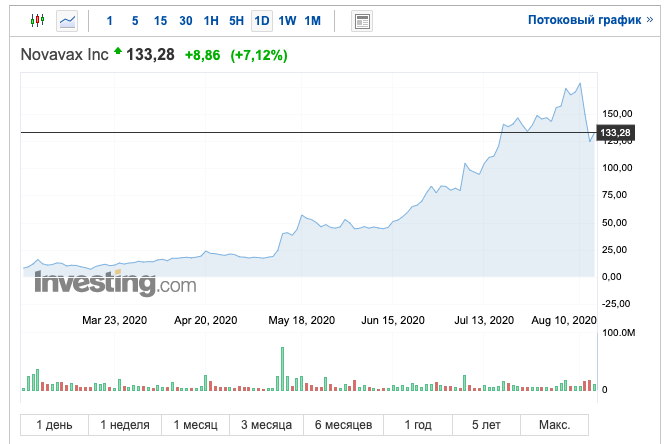The image size is (668, 444).
Task: Click the Mar 23, 2020 date label
Action: pos(114,320)
